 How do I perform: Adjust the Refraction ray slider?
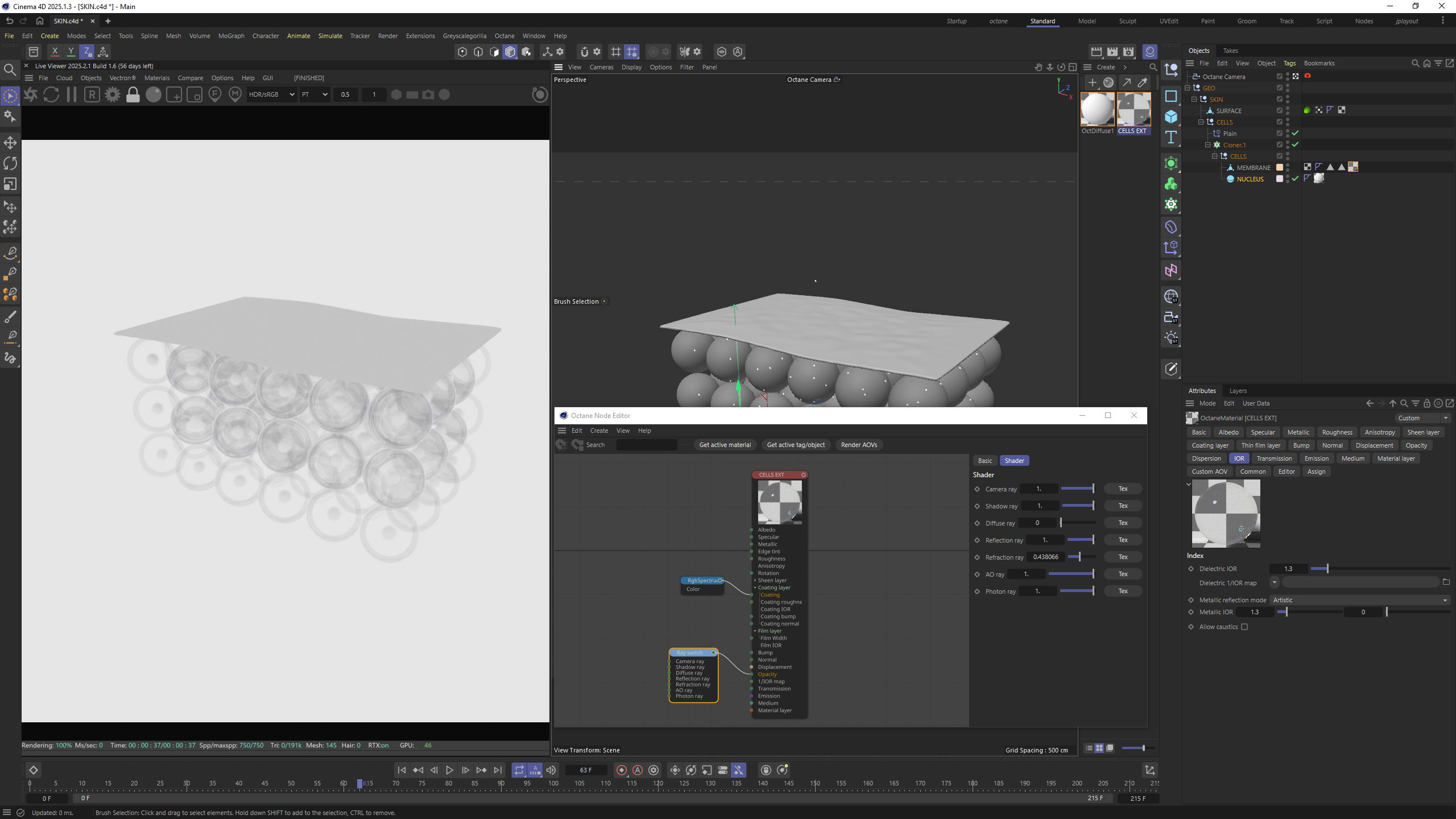tap(1079, 557)
